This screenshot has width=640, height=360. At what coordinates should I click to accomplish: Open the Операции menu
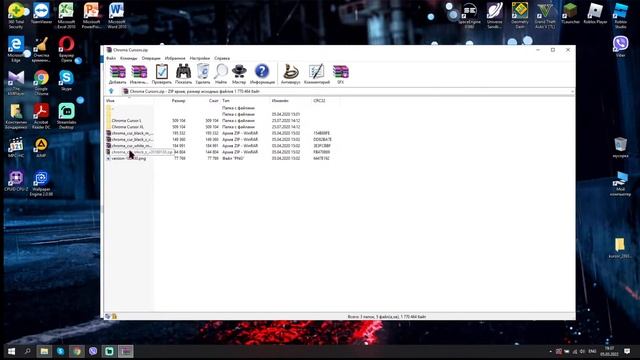pyautogui.click(x=151, y=58)
